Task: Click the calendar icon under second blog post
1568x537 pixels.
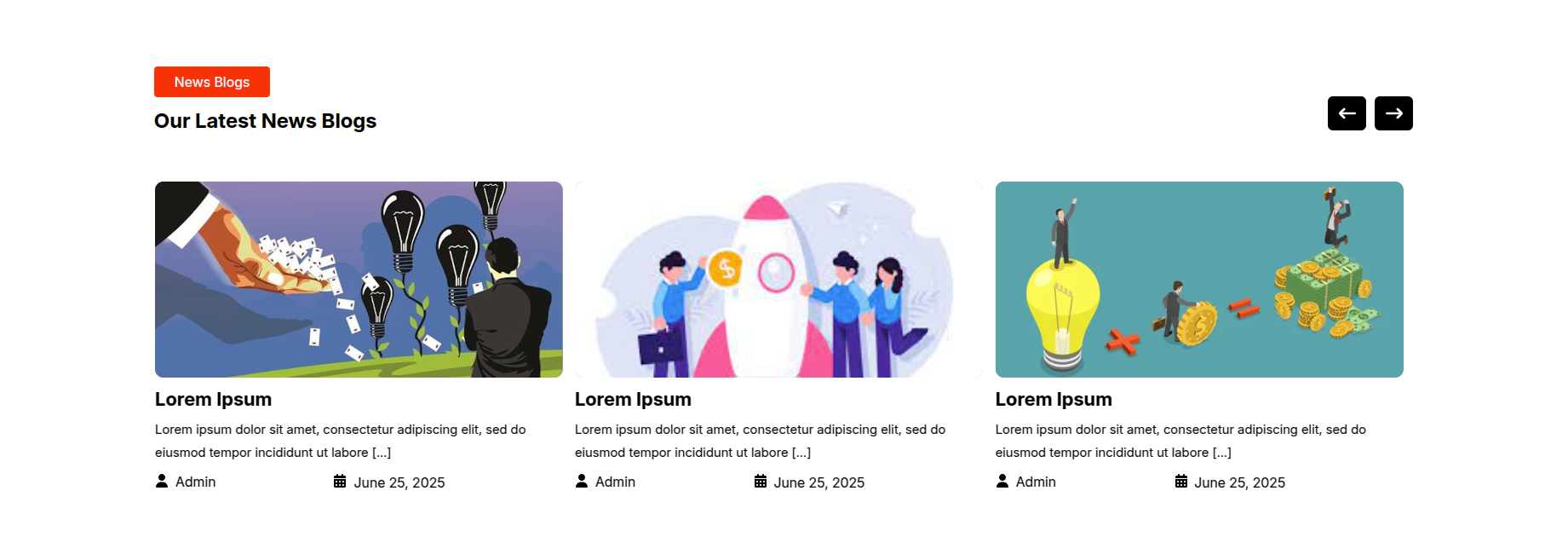Action: [x=761, y=481]
